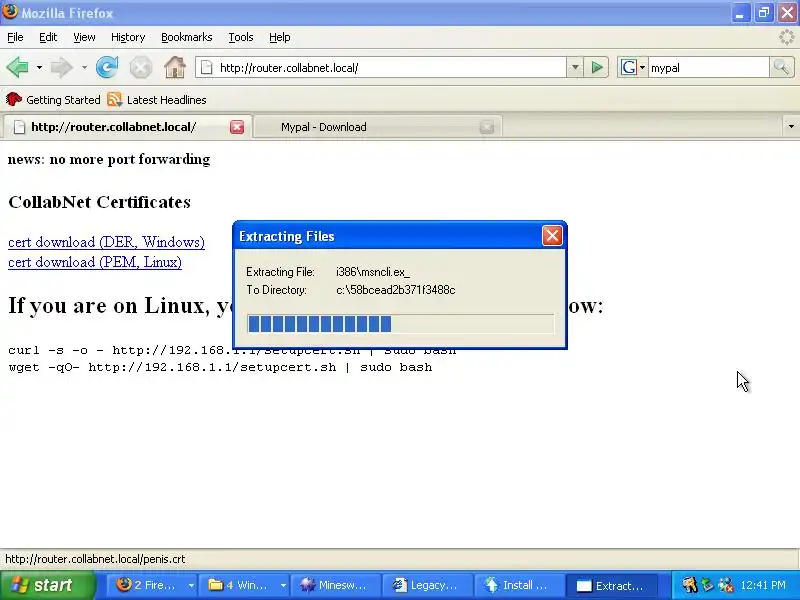Click the search box containing mypal
Image resolution: width=800 pixels, height=600 pixels.
point(708,67)
